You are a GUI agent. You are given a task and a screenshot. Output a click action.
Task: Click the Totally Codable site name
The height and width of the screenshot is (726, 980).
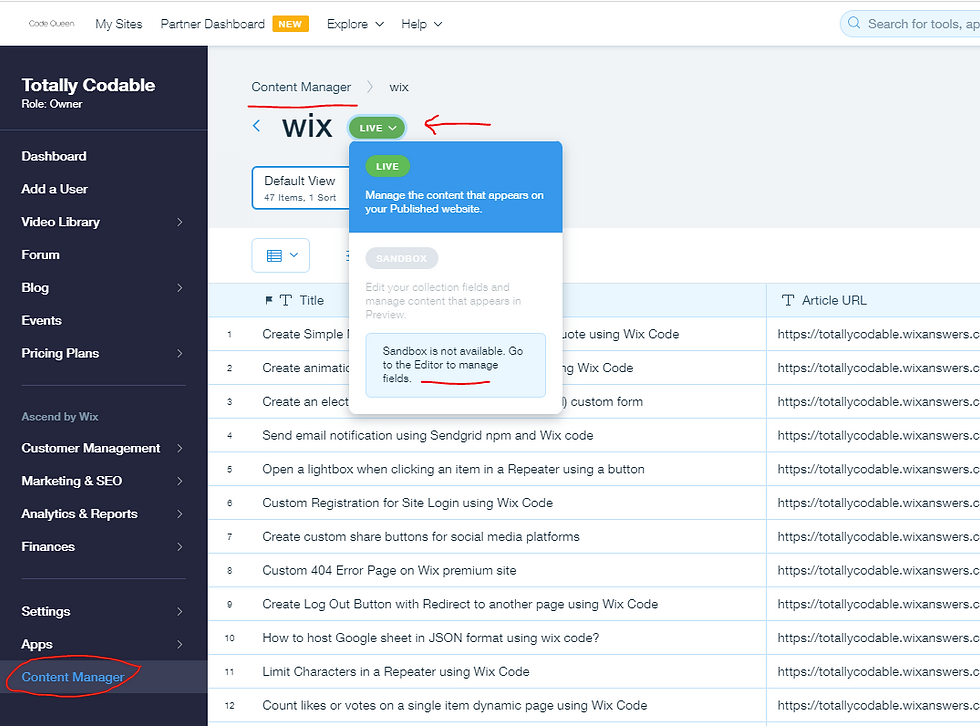[x=88, y=85]
